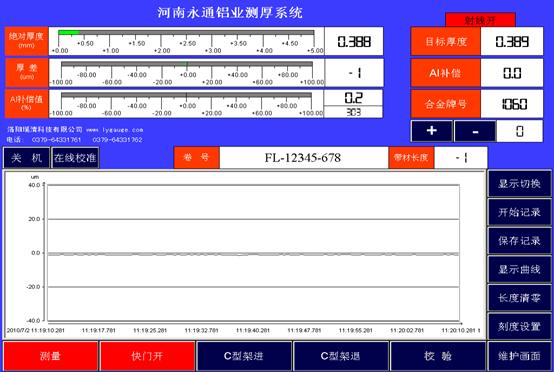Click the orange Al补偿 label
Viewport: 554px width, 372px height.
(446, 73)
